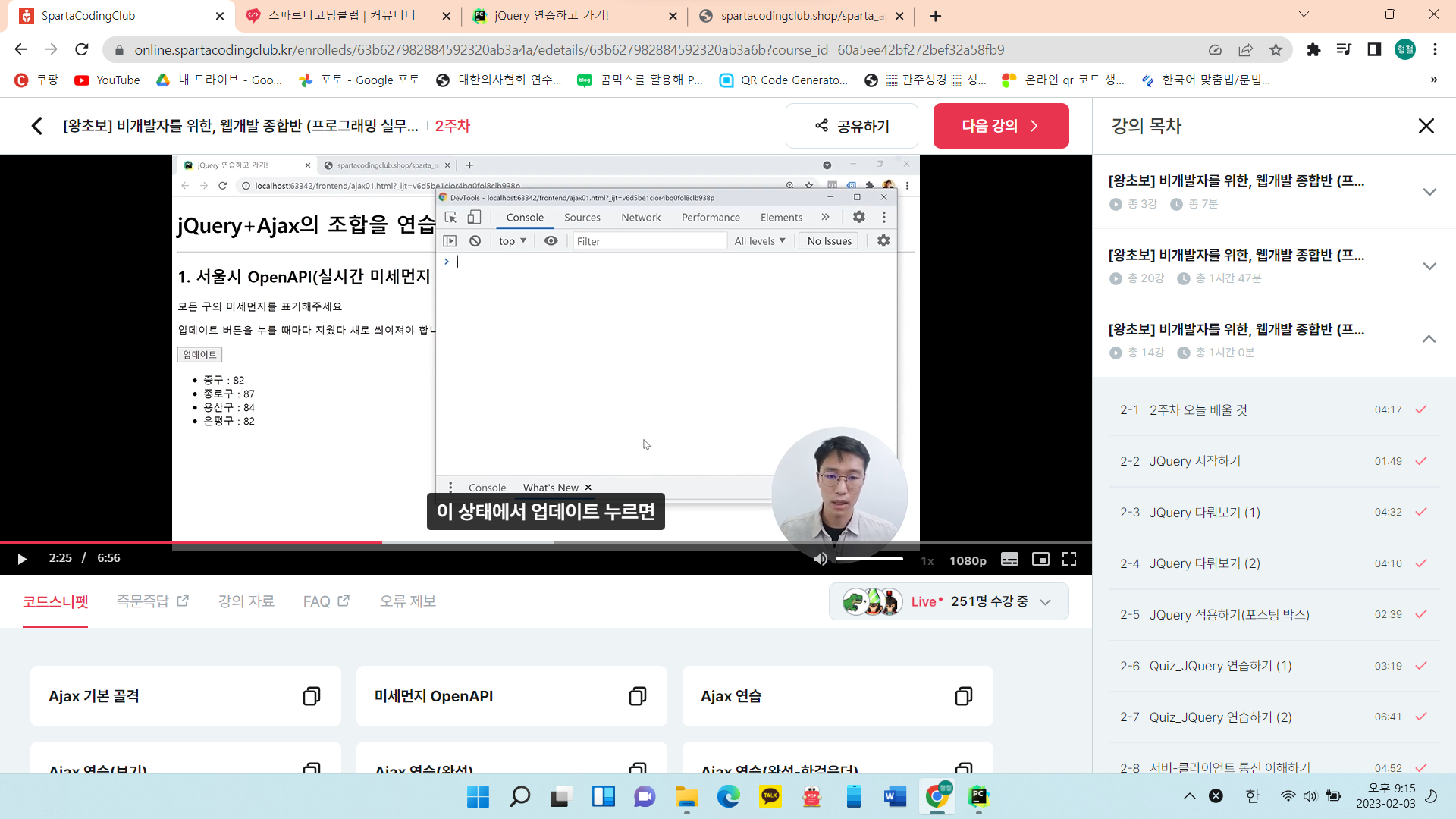Share this page icon in address bar

(x=1245, y=50)
